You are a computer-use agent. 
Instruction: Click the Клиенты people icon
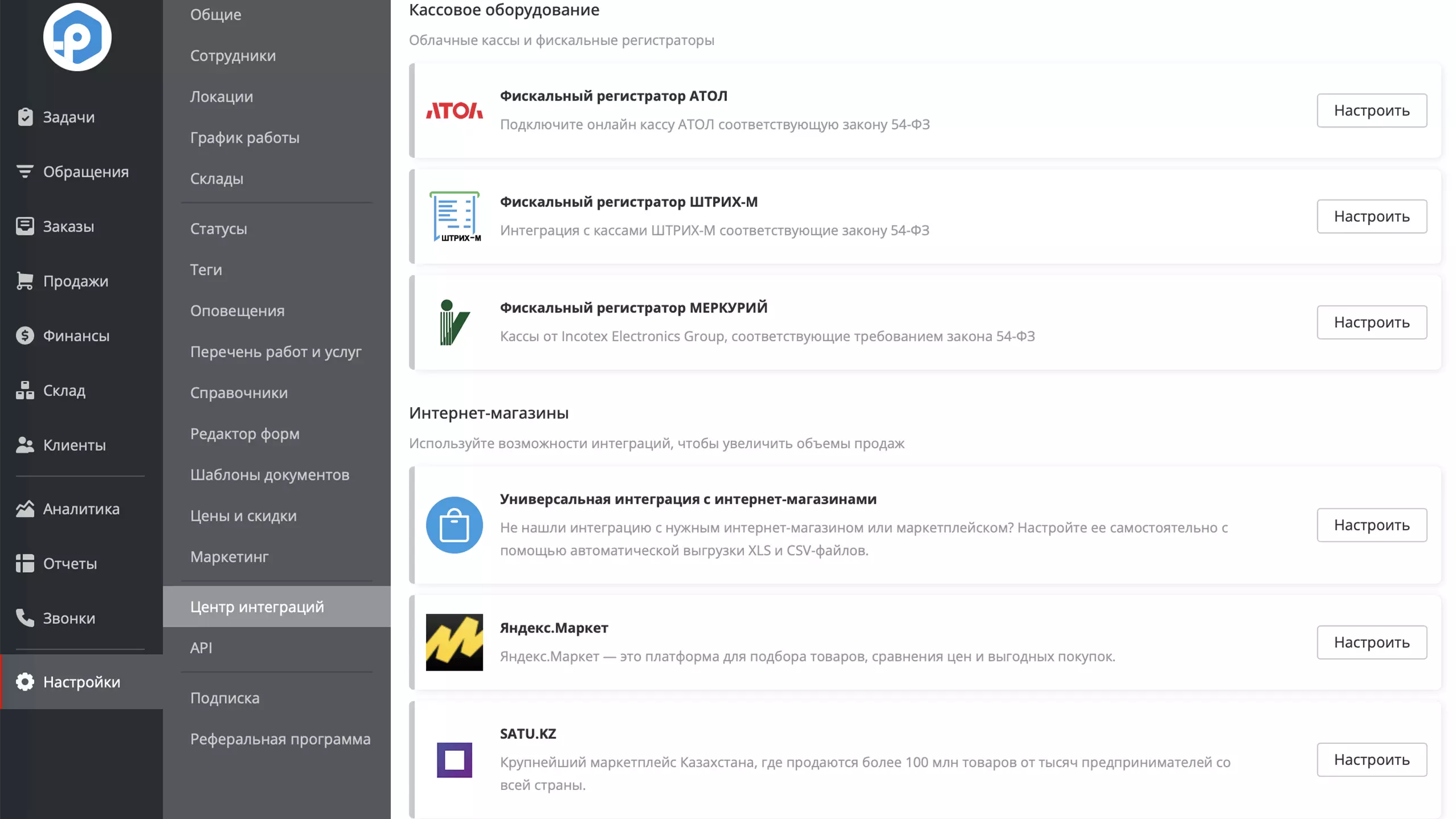tap(25, 445)
